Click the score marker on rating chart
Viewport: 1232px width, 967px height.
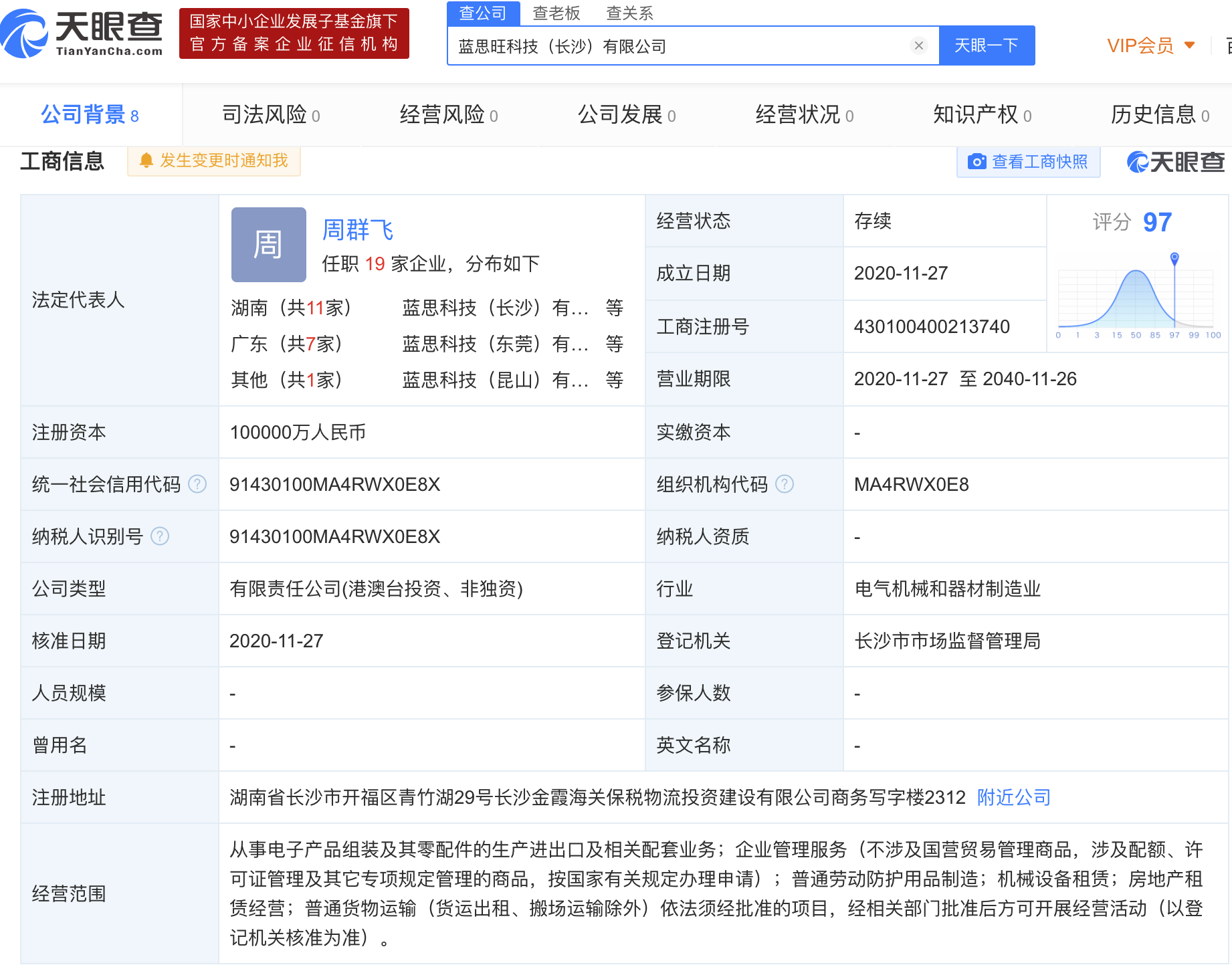(1174, 258)
